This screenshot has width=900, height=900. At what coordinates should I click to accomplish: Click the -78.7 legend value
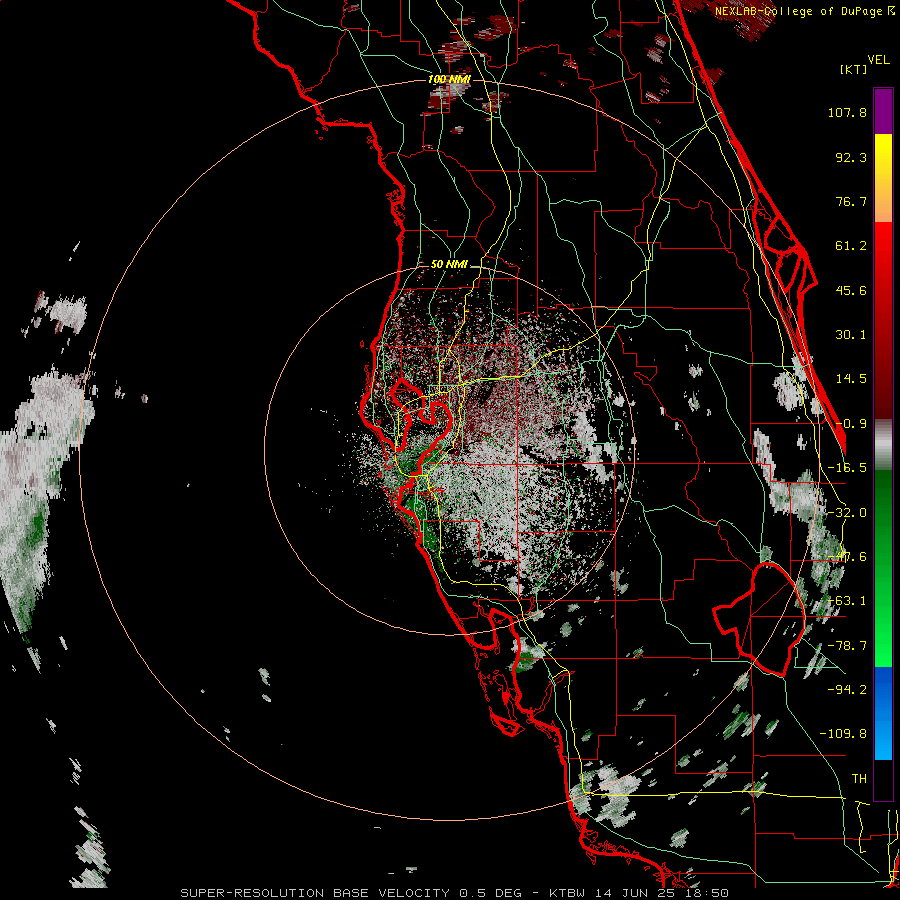click(847, 646)
